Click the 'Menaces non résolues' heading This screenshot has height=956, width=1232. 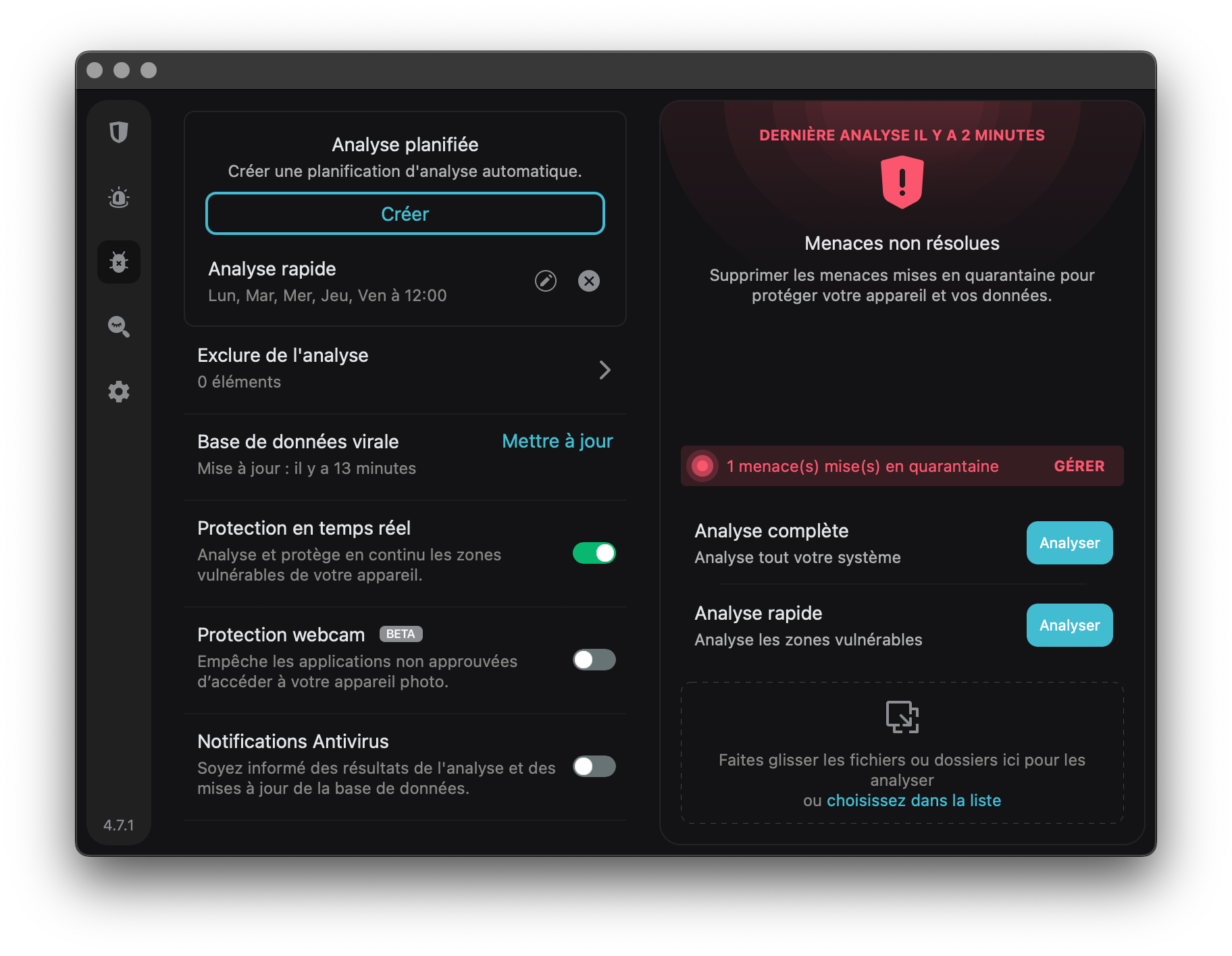pyautogui.click(x=902, y=243)
